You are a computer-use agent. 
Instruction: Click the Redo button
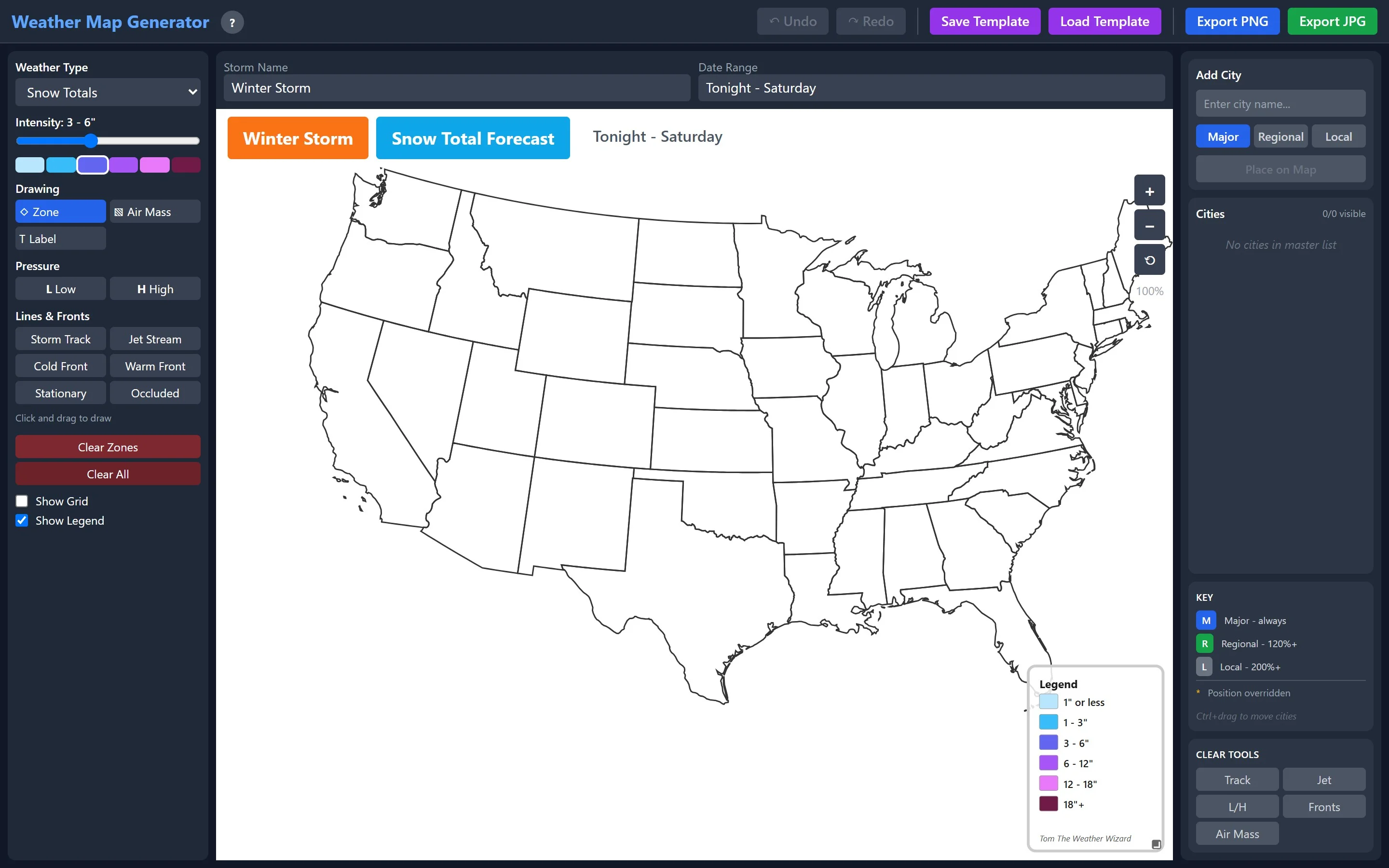click(870, 21)
